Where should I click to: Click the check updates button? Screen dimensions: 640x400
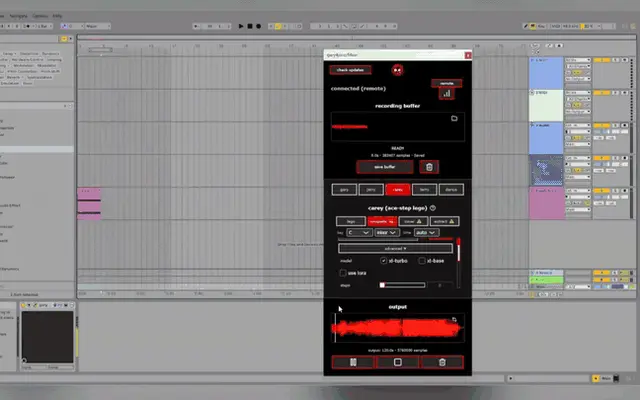coord(350,70)
